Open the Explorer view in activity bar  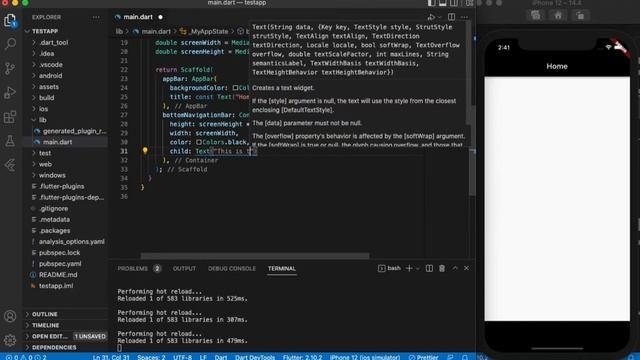10,20
